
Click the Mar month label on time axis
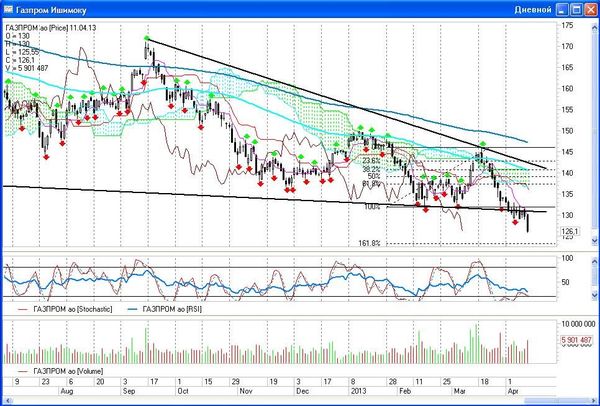[x=458, y=391]
